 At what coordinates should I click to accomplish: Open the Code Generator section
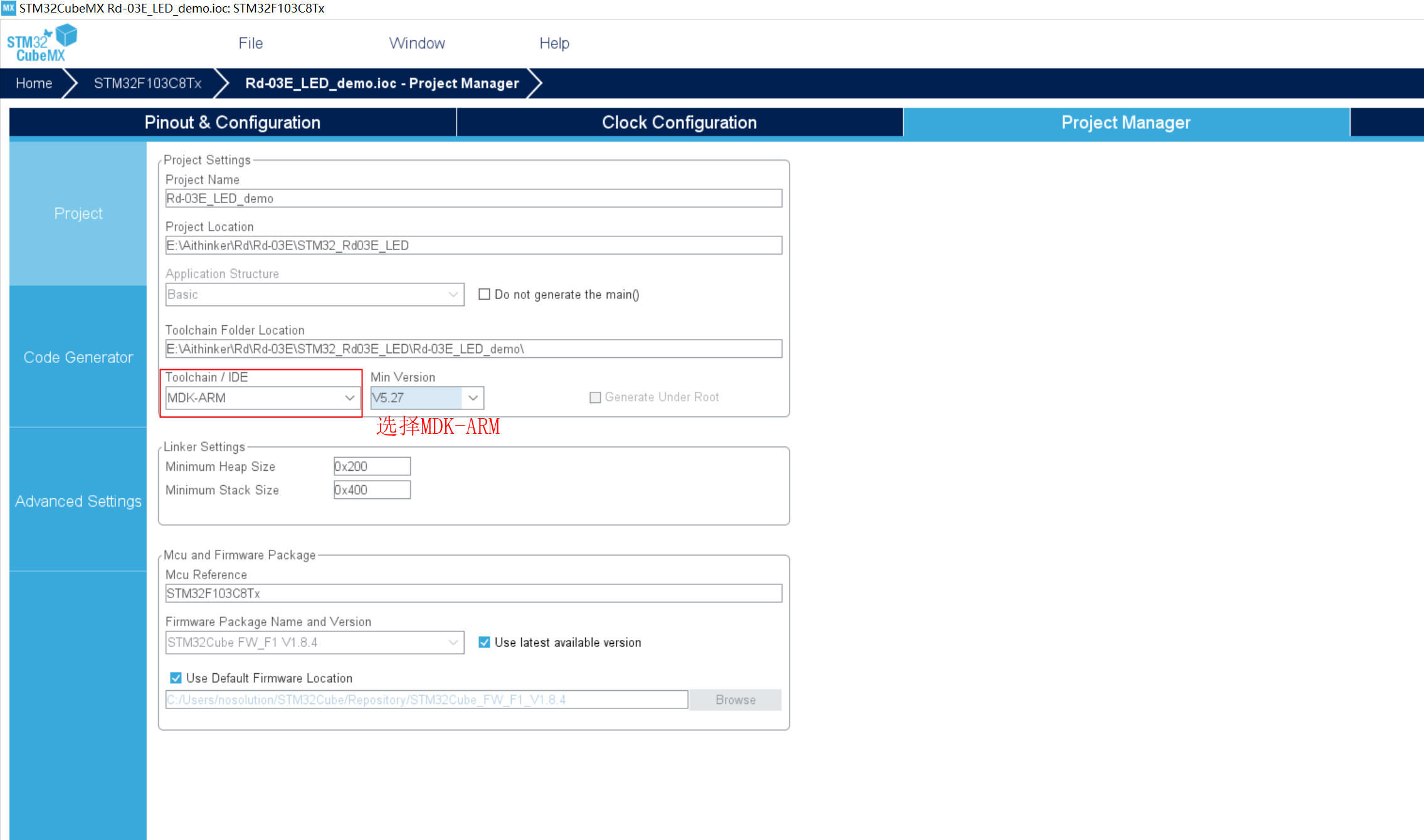[x=78, y=357]
